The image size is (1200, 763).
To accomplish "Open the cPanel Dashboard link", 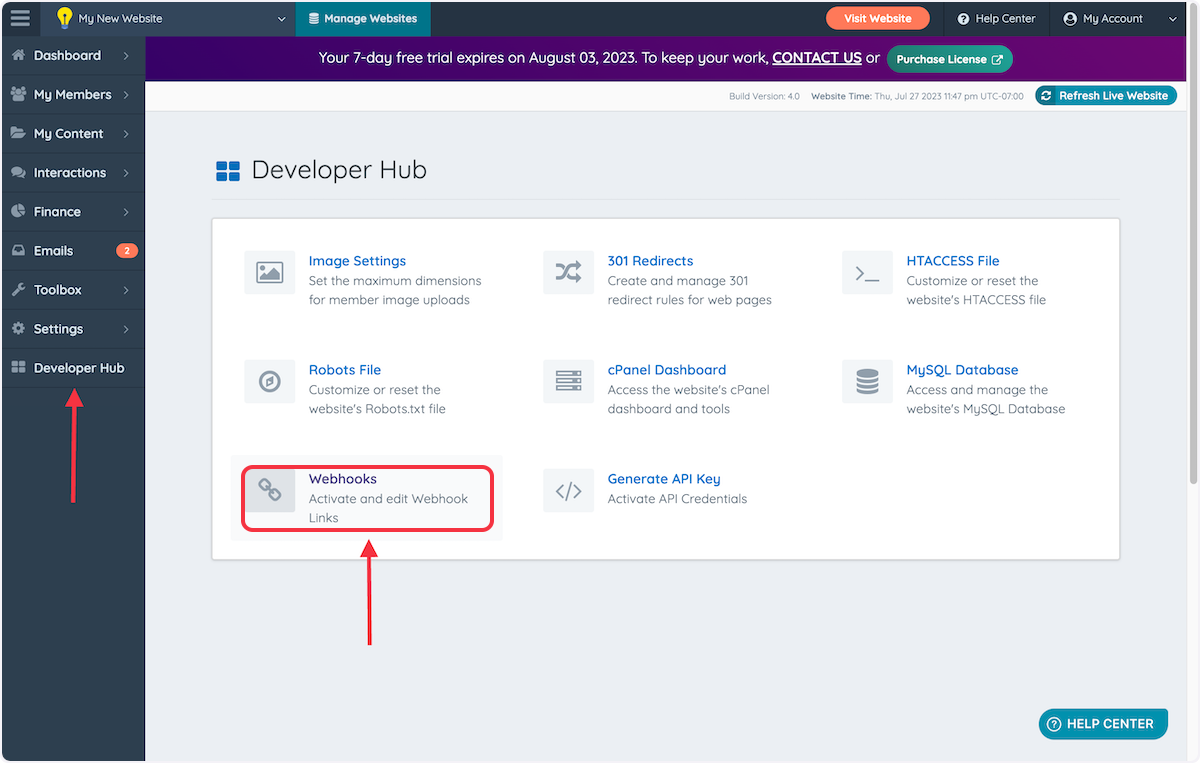I will tap(667, 370).
